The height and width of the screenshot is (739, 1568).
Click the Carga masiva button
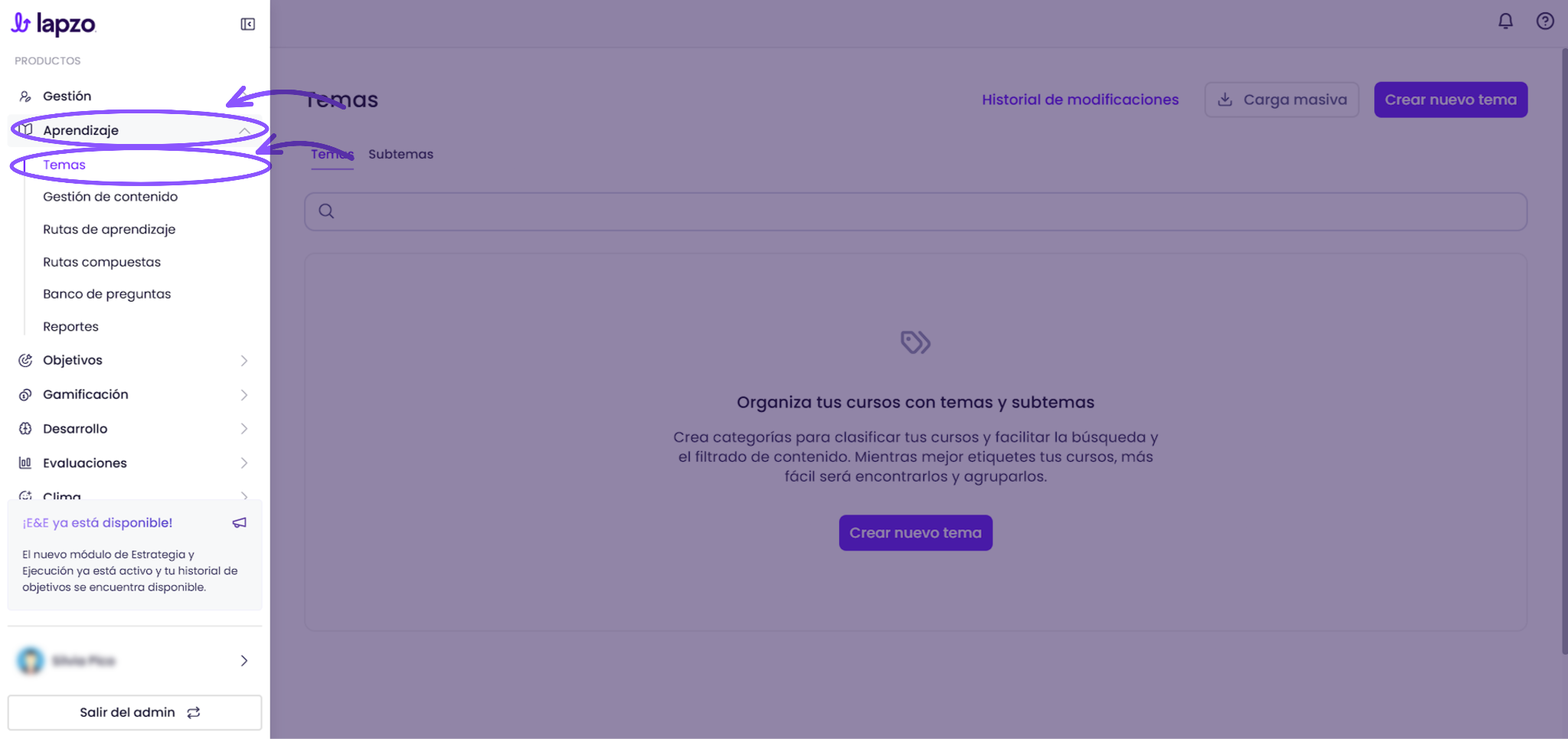(1282, 100)
